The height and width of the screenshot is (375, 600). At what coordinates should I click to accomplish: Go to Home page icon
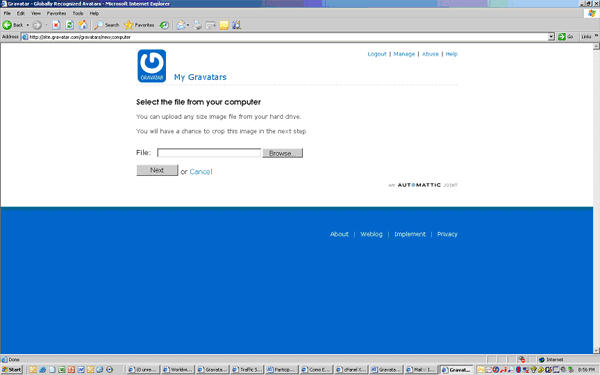[83, 25]
